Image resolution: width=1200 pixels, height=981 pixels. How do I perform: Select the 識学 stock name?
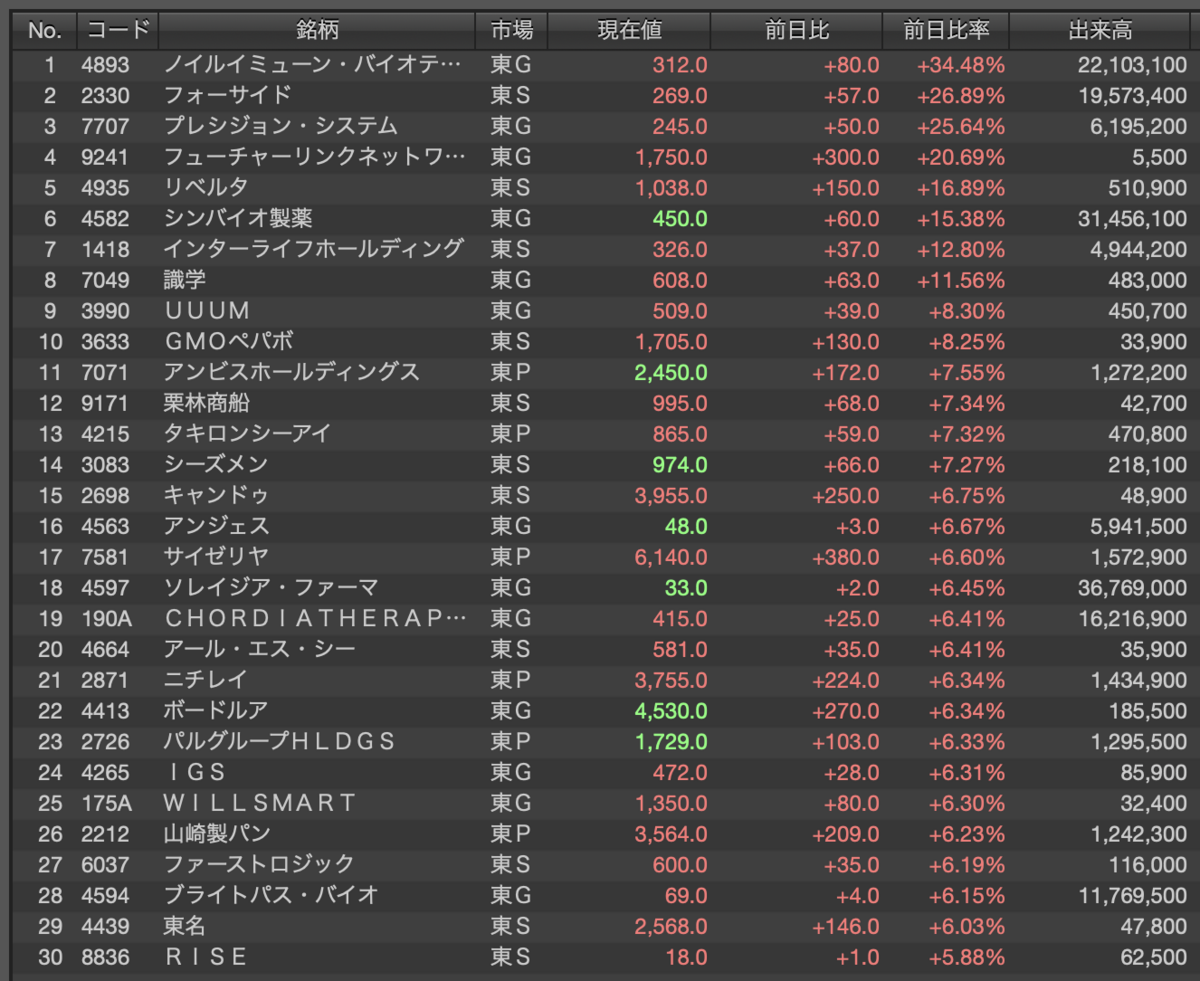pyautogui.click(x=186, y=280)
